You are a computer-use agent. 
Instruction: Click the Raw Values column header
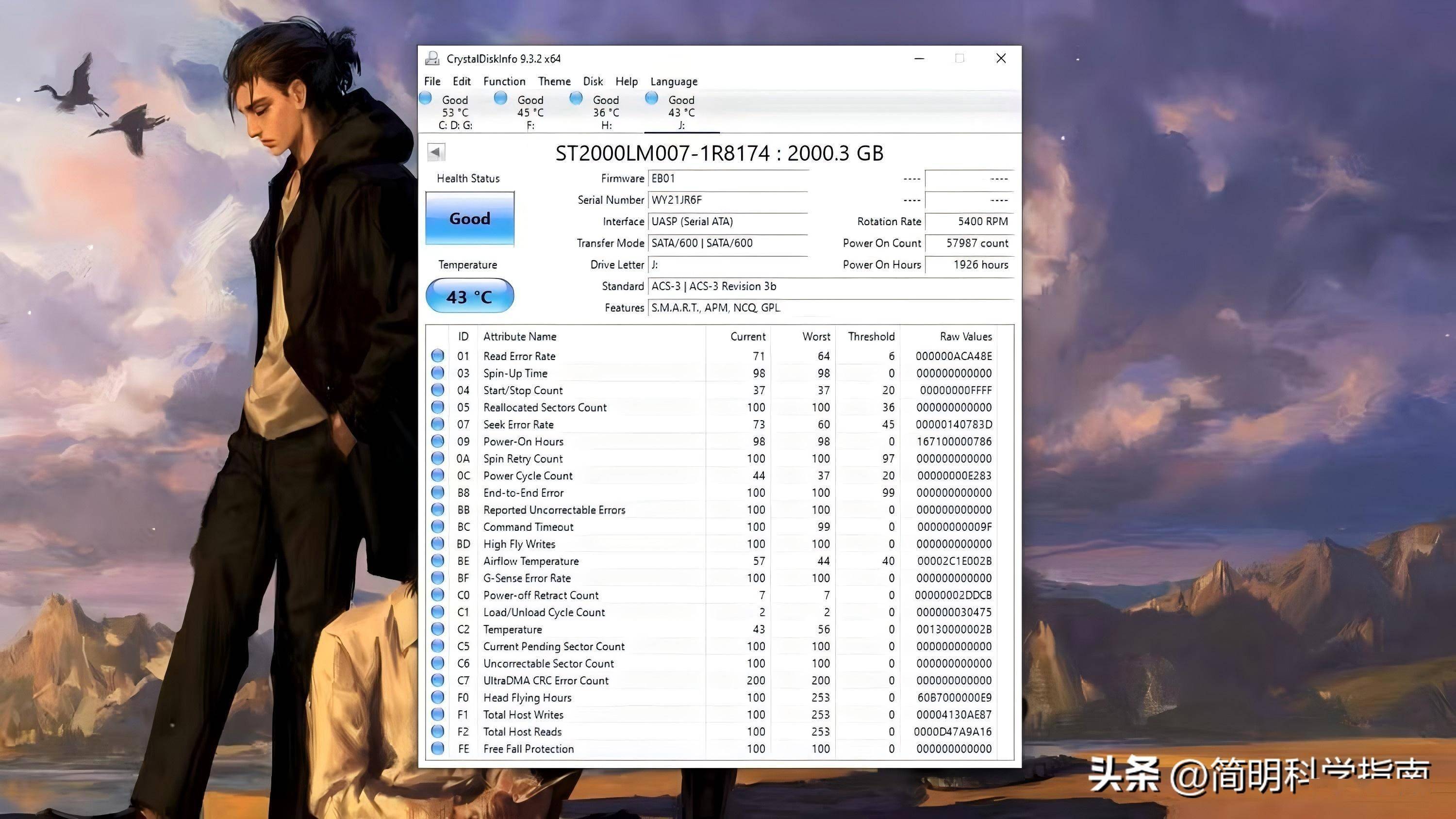coord(948,336)
